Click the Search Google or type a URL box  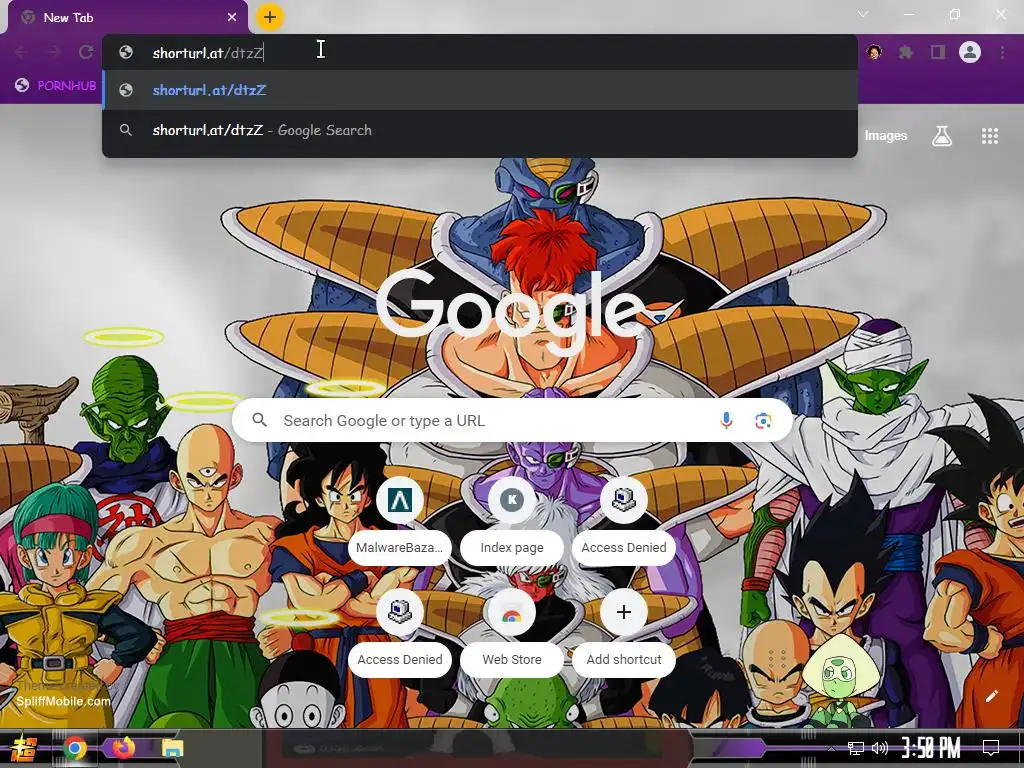(513, 421)
